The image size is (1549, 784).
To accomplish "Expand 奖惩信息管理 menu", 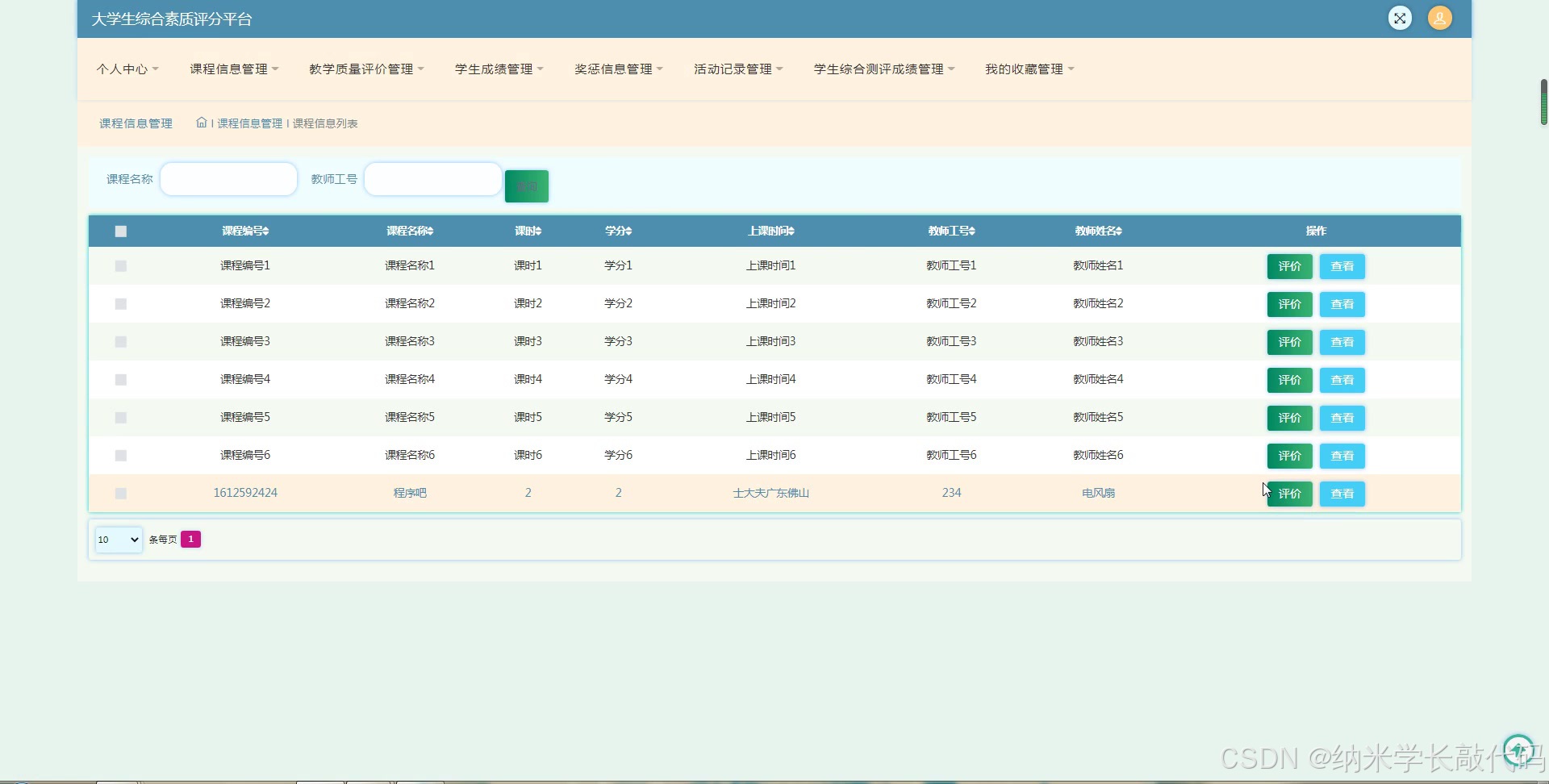I will coord(619,69).
